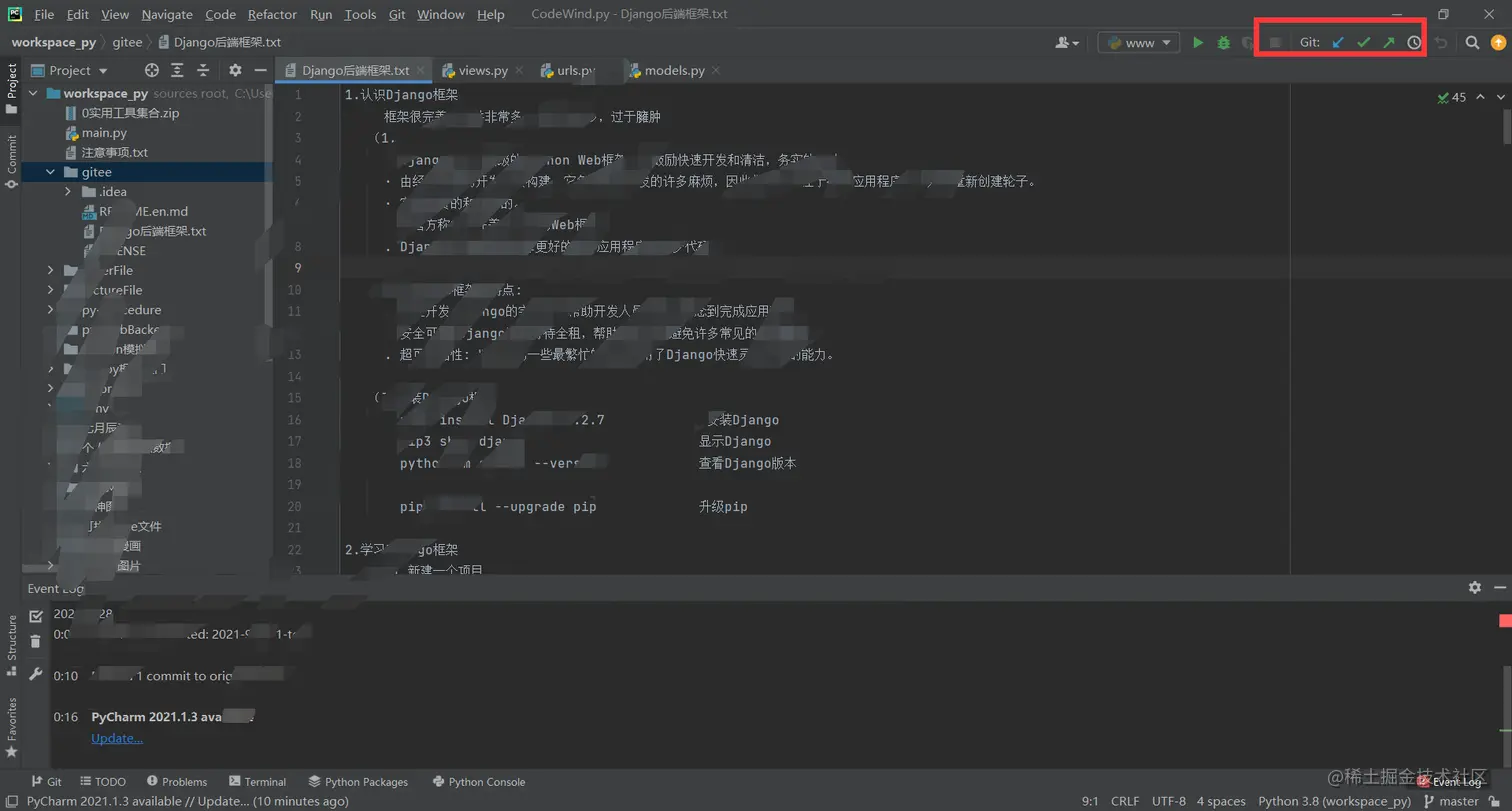
Task: Click the tool windows quick-access icon in status bar
Action: pos(11,802)
